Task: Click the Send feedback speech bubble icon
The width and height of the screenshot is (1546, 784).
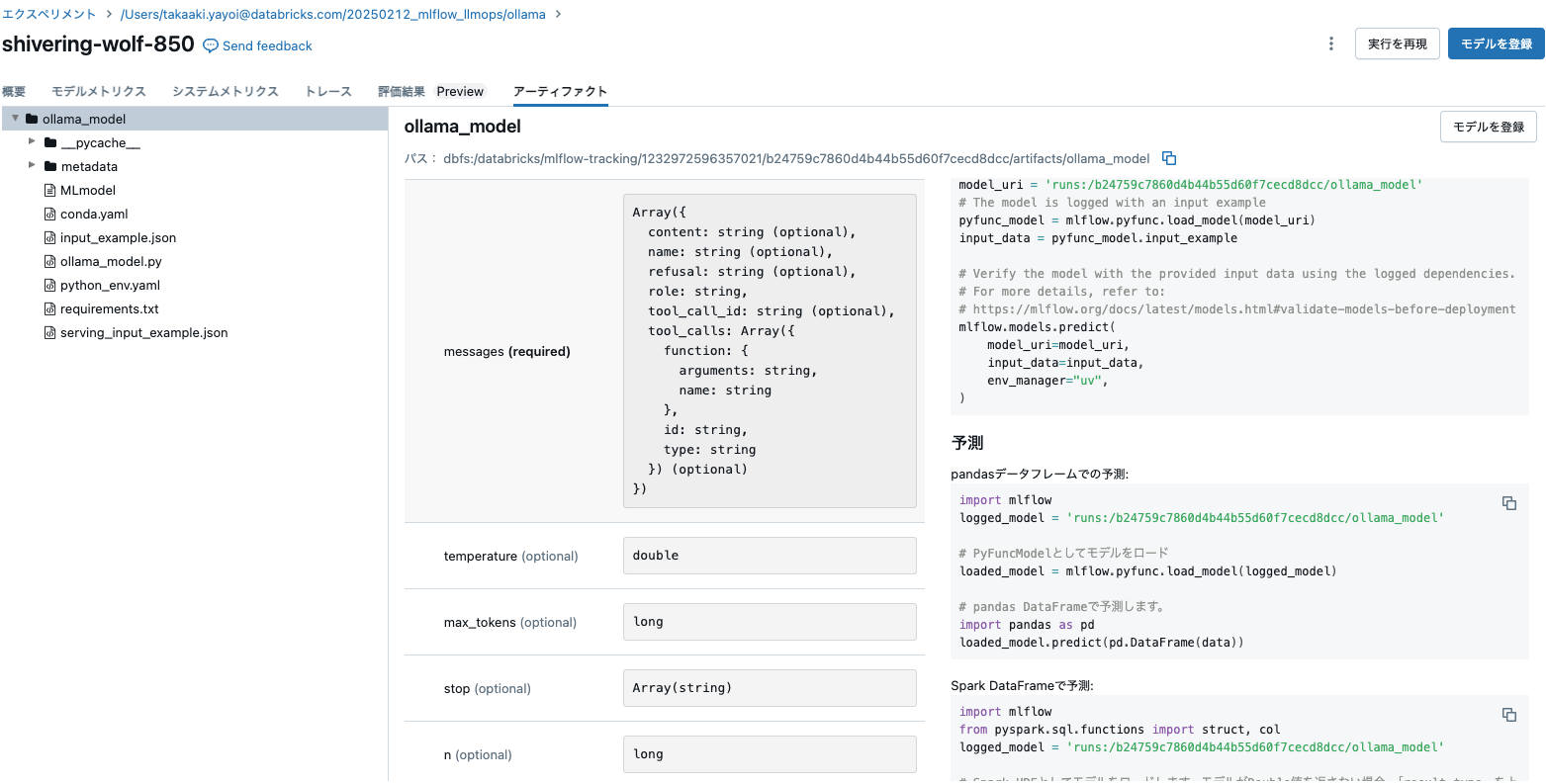Action: pos(209,45)
